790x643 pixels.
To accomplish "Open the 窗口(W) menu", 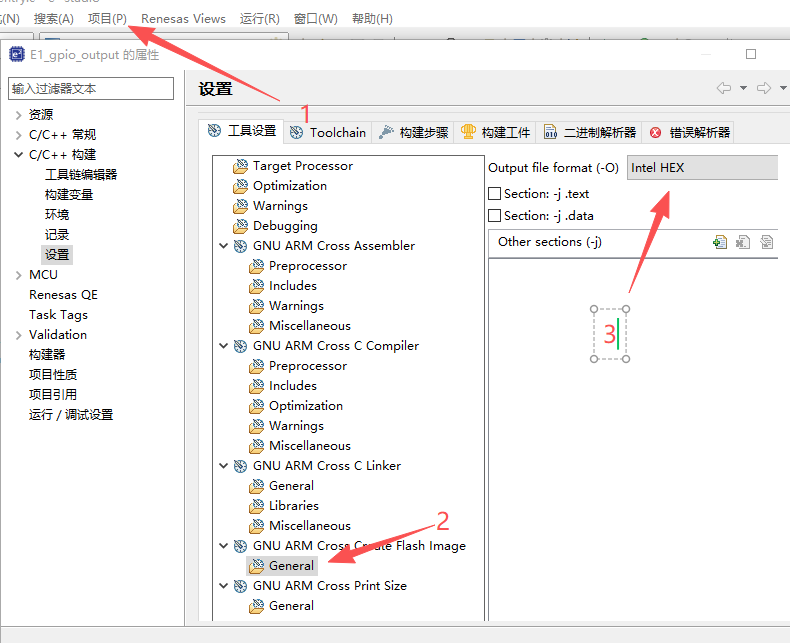I will pyautogui.click(x=315, y=19).
